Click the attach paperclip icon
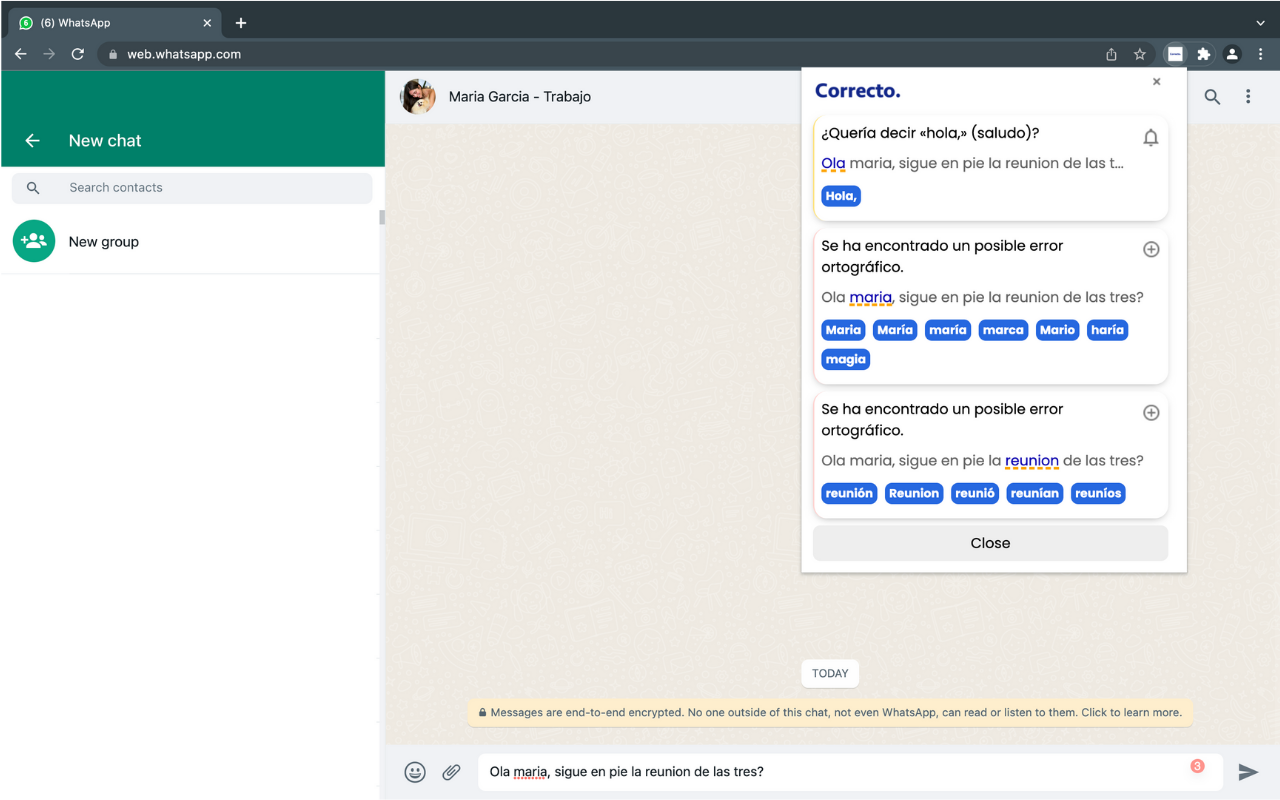The image size is (1280, 800). [x=452, y=772]
